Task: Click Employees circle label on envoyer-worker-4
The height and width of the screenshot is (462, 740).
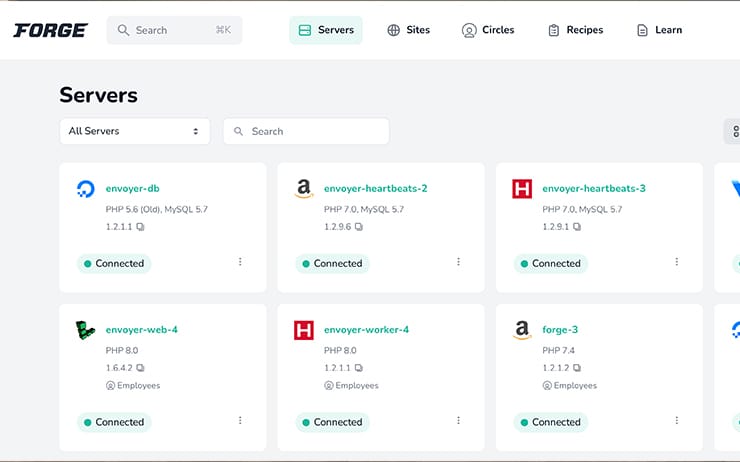Action: coord(352,386)
